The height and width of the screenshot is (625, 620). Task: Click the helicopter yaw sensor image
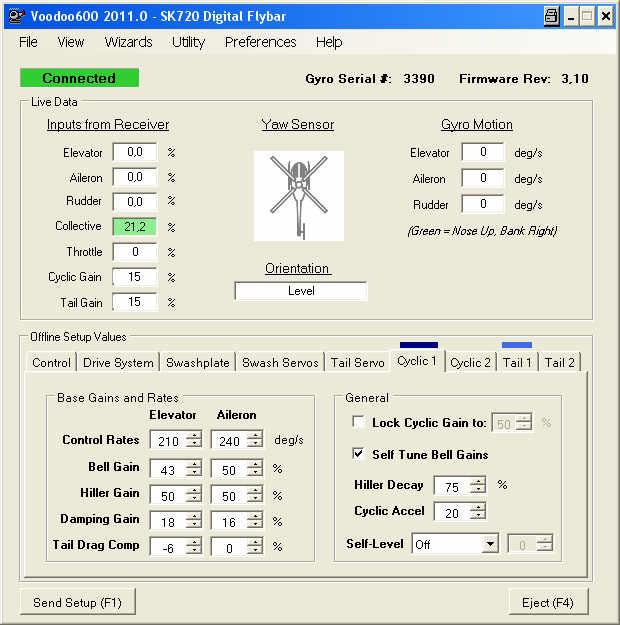click(x=299, y=196)
